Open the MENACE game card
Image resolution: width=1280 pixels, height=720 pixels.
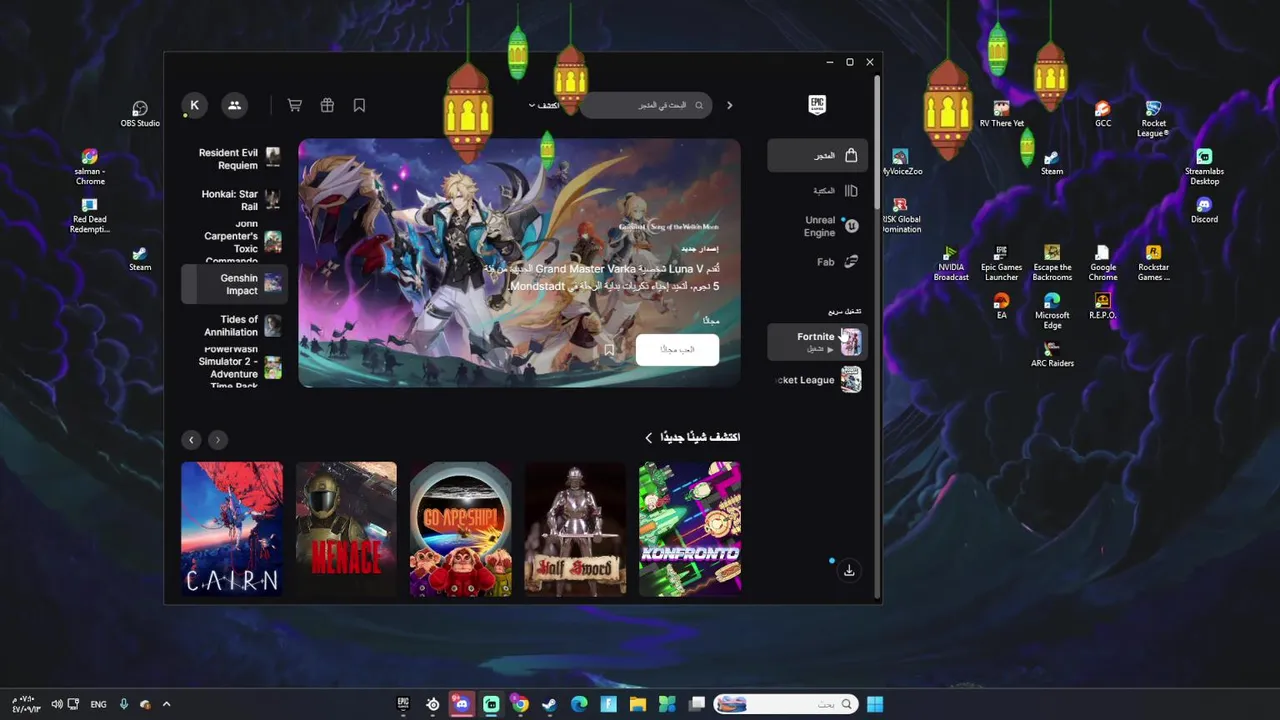pos(346,529)
